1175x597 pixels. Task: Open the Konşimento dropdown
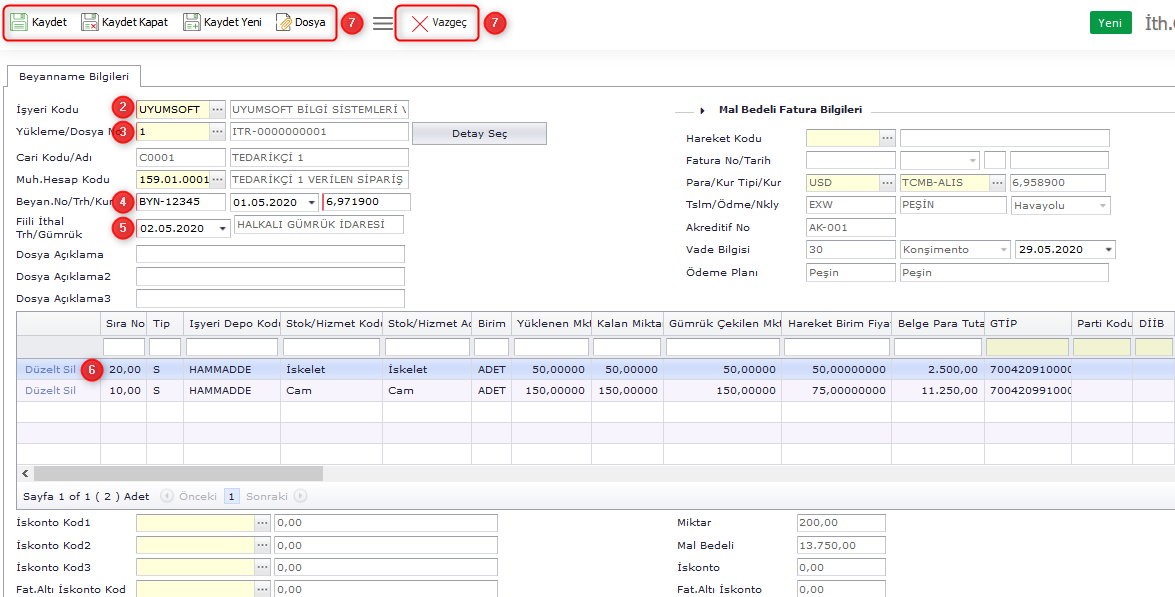point(1002,250)
